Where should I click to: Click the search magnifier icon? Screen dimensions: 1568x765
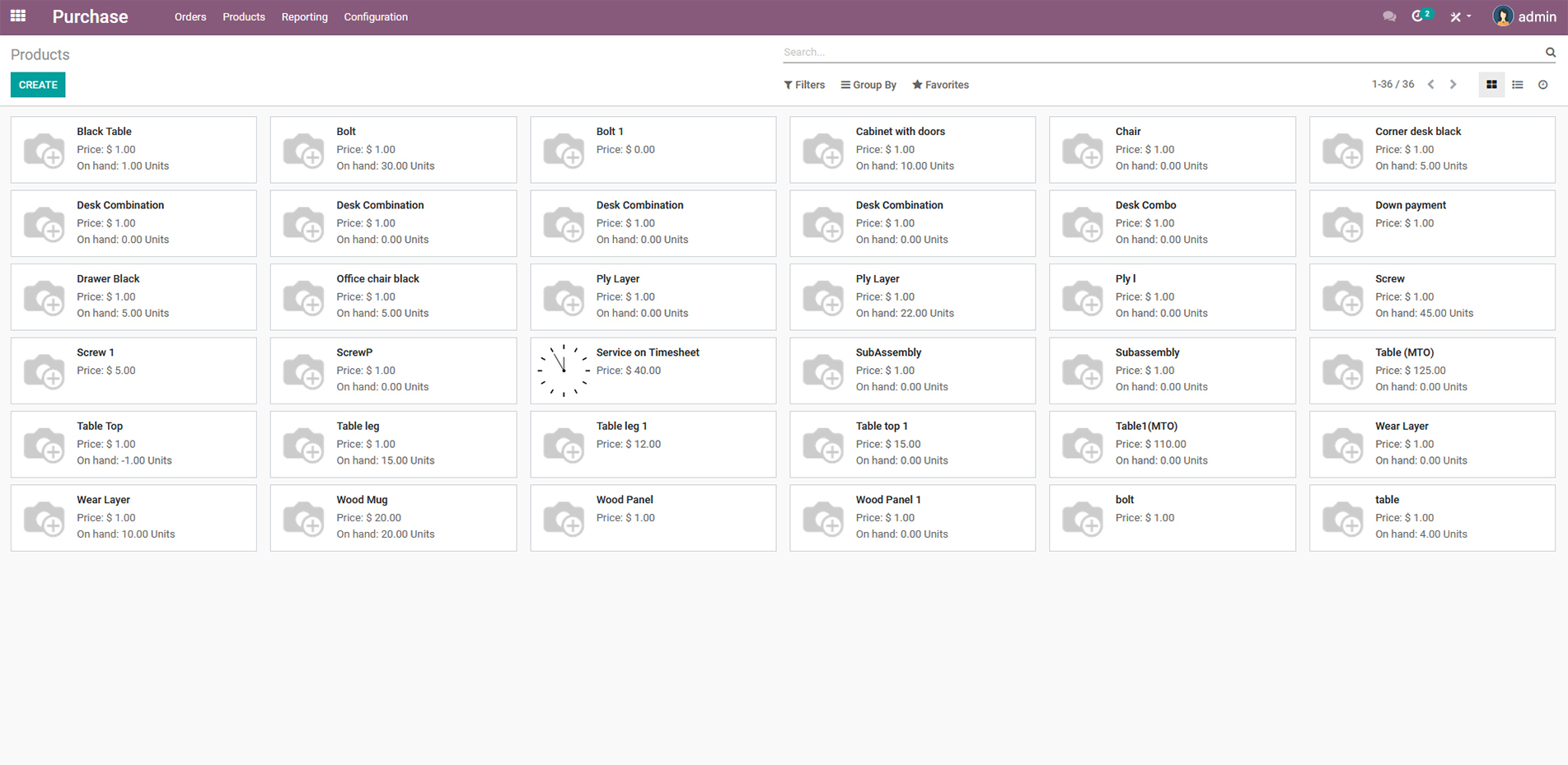coord(1550,52)
